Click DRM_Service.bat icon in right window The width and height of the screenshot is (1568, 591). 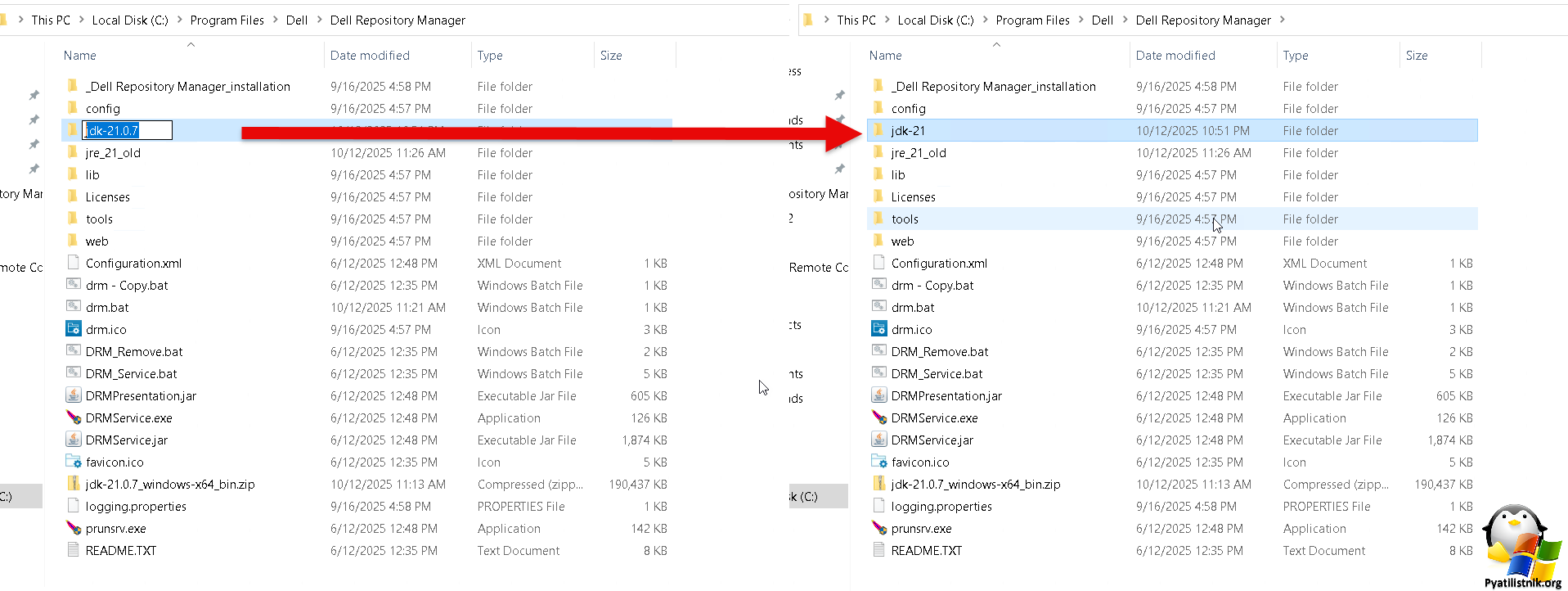[878, 373]
